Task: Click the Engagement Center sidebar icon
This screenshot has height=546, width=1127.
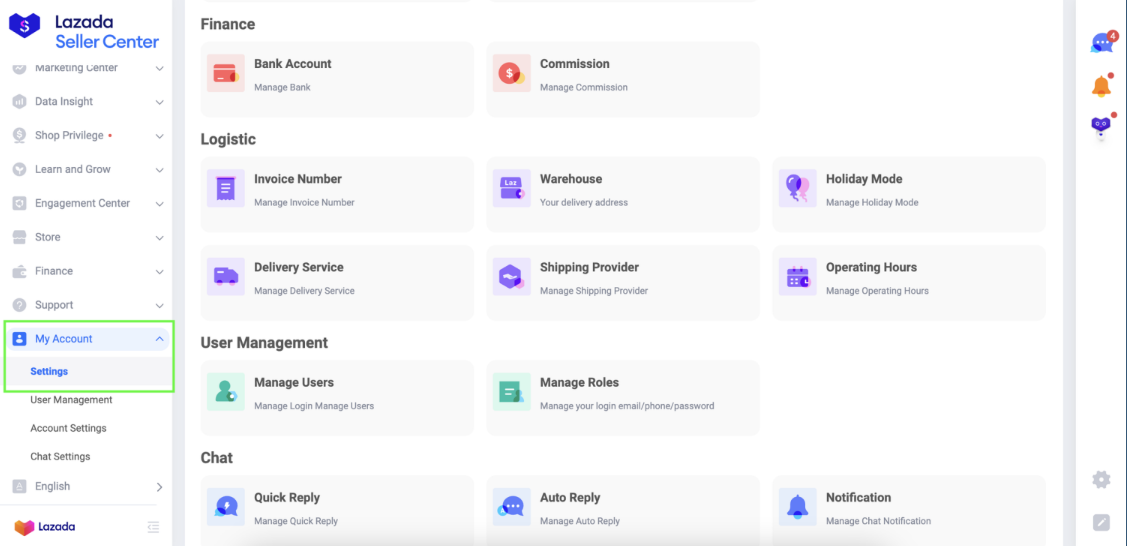Action: (19, 203)
